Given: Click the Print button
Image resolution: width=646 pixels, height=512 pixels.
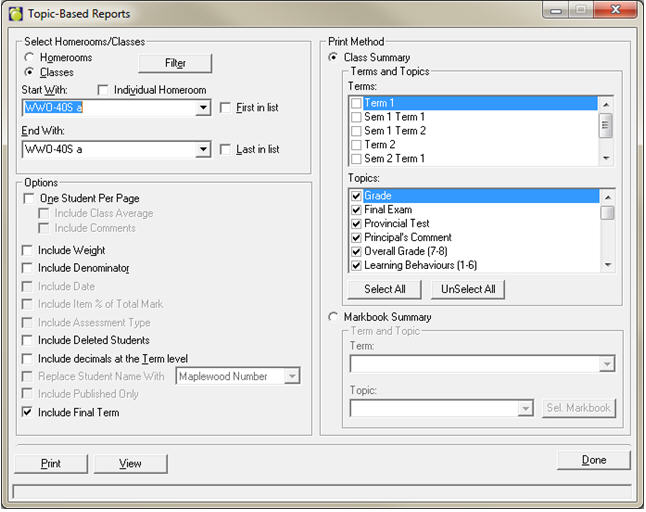Looking at the screenshot, I should (x=50, y=464).
